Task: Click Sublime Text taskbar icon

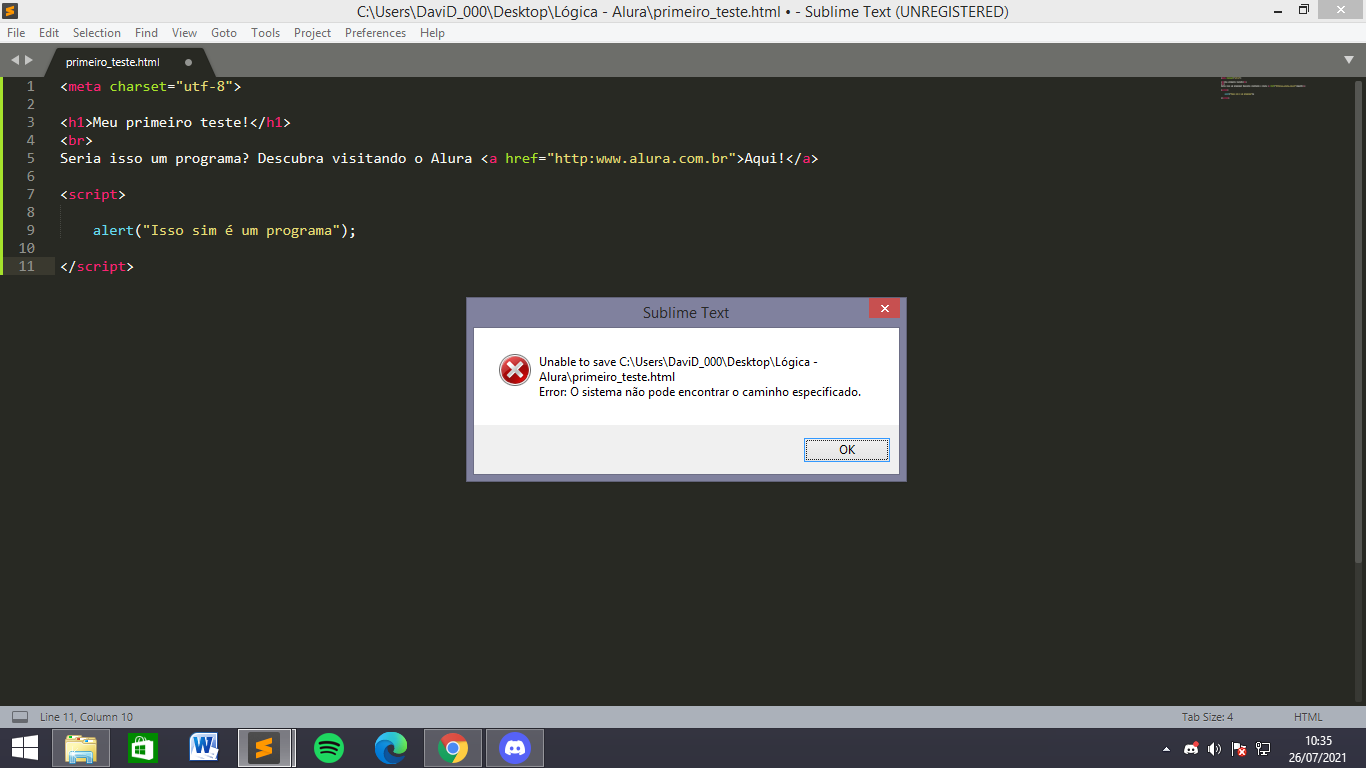Action: (264, 747)
